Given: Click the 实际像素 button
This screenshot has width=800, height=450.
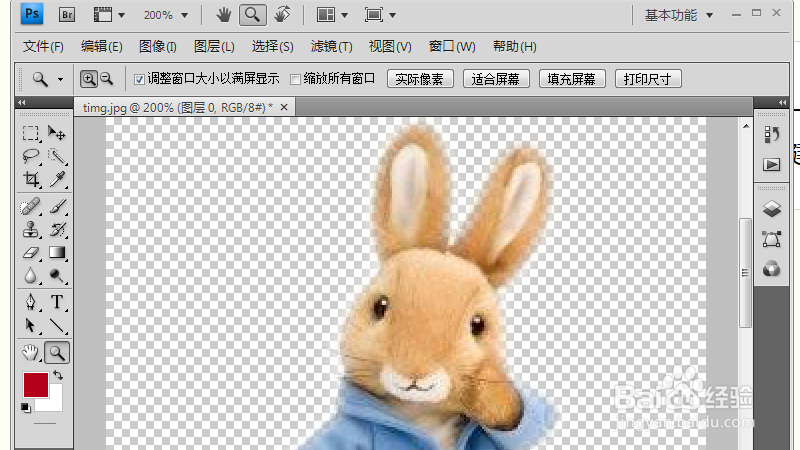Looking at the screenshot, I should pyautogui.click(x=420, y=79).
